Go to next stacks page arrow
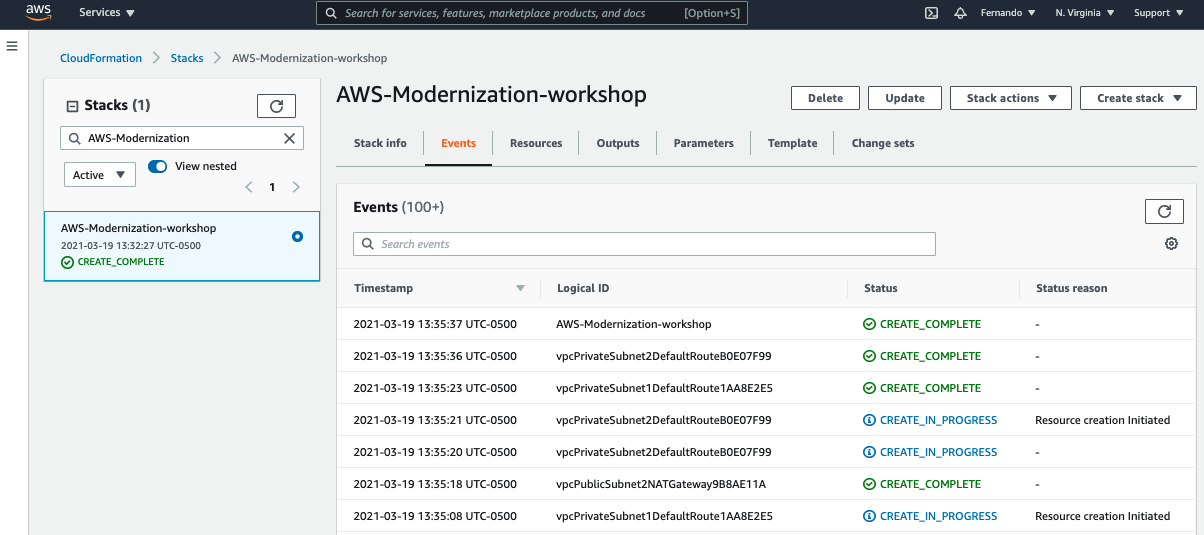Screen dimensions: 1204x535 (x=296, y=187)
